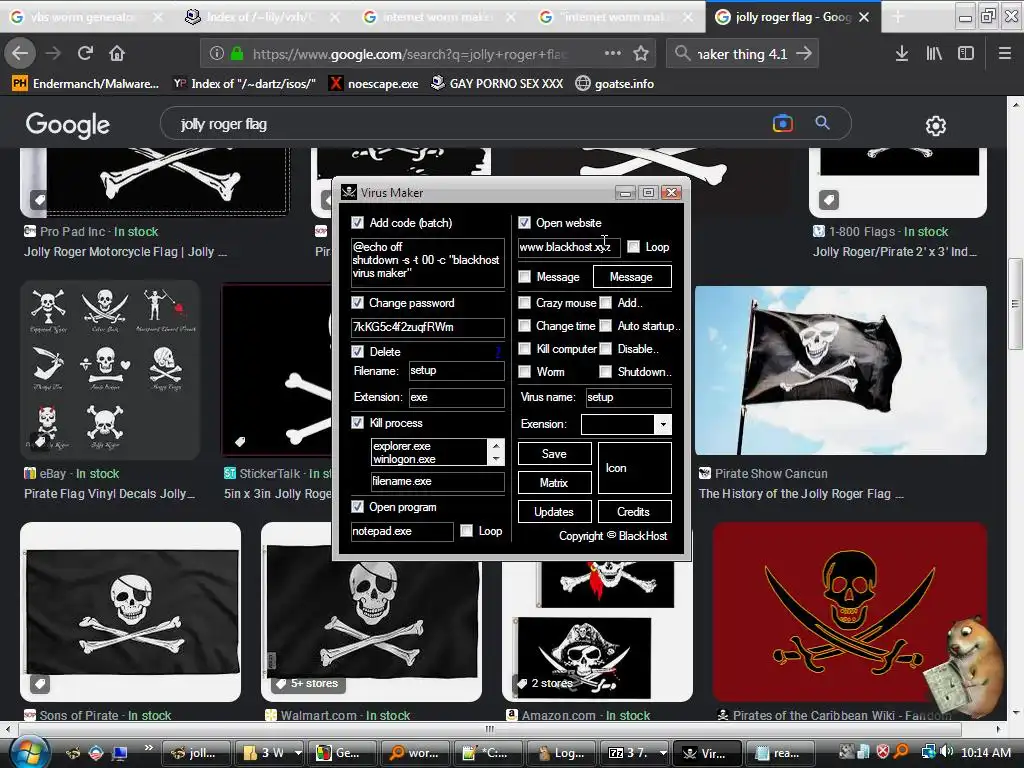
Task: Open Google settings gear icon
Action: click(936, 125)
